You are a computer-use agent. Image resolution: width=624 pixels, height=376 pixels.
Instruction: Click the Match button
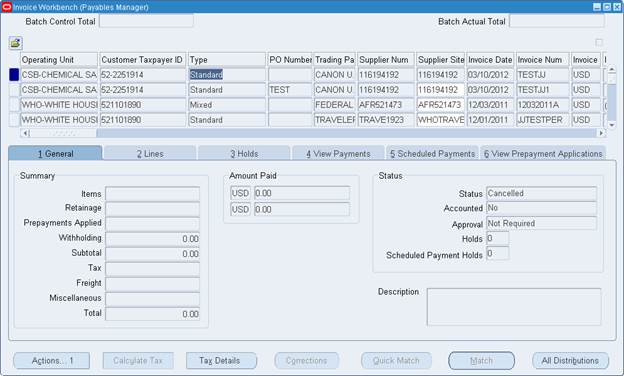[x=482, y=361]
